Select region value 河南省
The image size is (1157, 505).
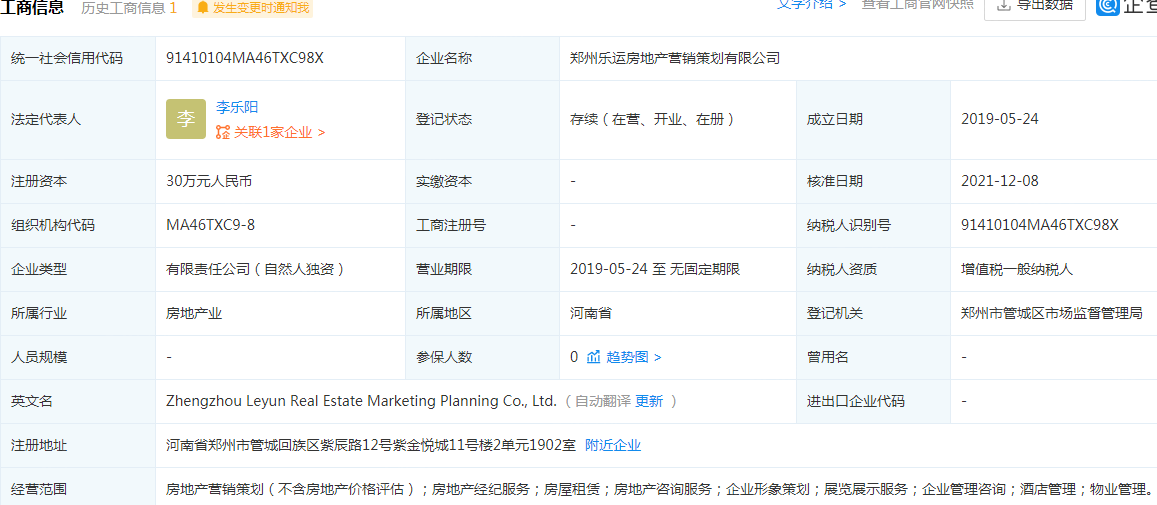[x=590, y=314]
